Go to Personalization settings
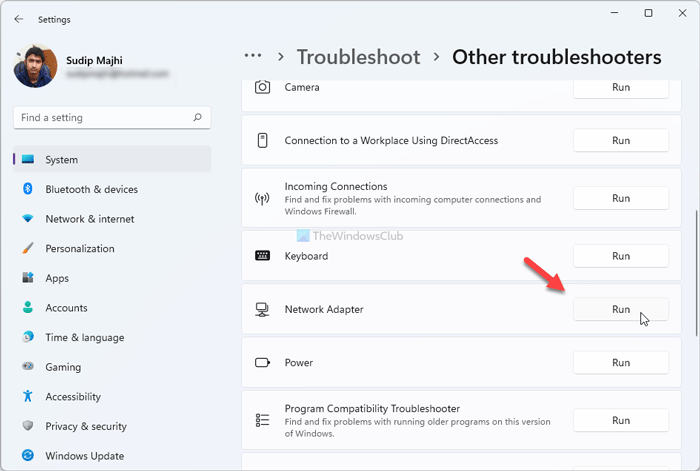 (x=79, y=248)
